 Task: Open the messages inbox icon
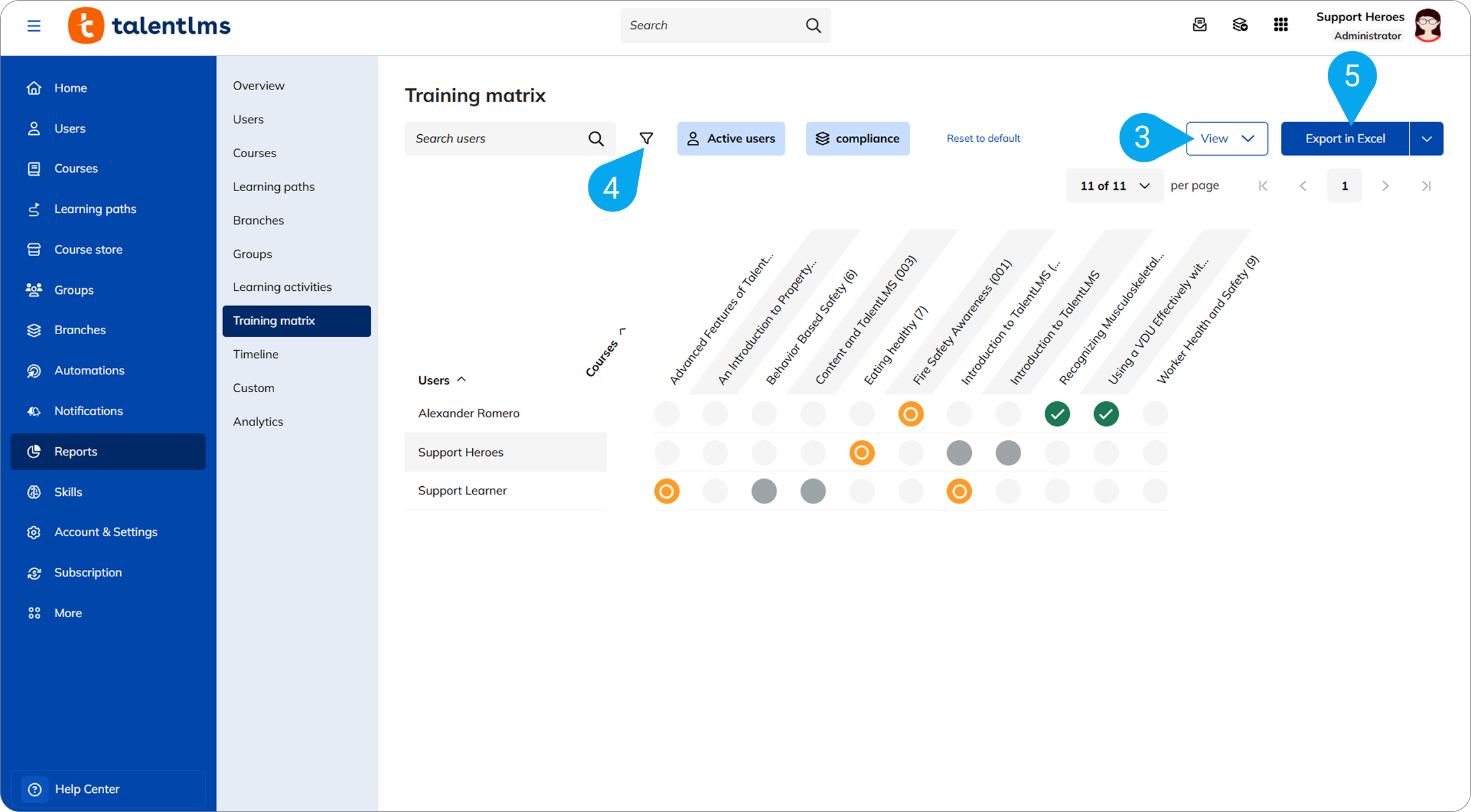[1199, 25]
